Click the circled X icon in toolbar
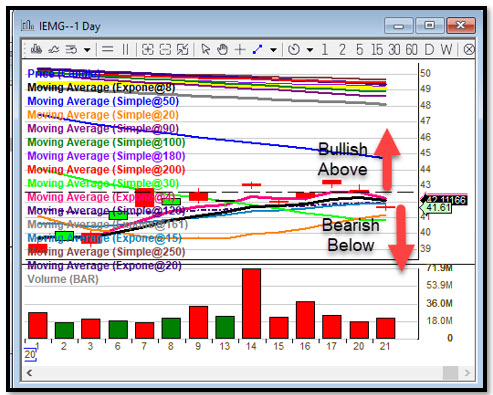Viewport: 493px width, 395px height. coord(469,50)
